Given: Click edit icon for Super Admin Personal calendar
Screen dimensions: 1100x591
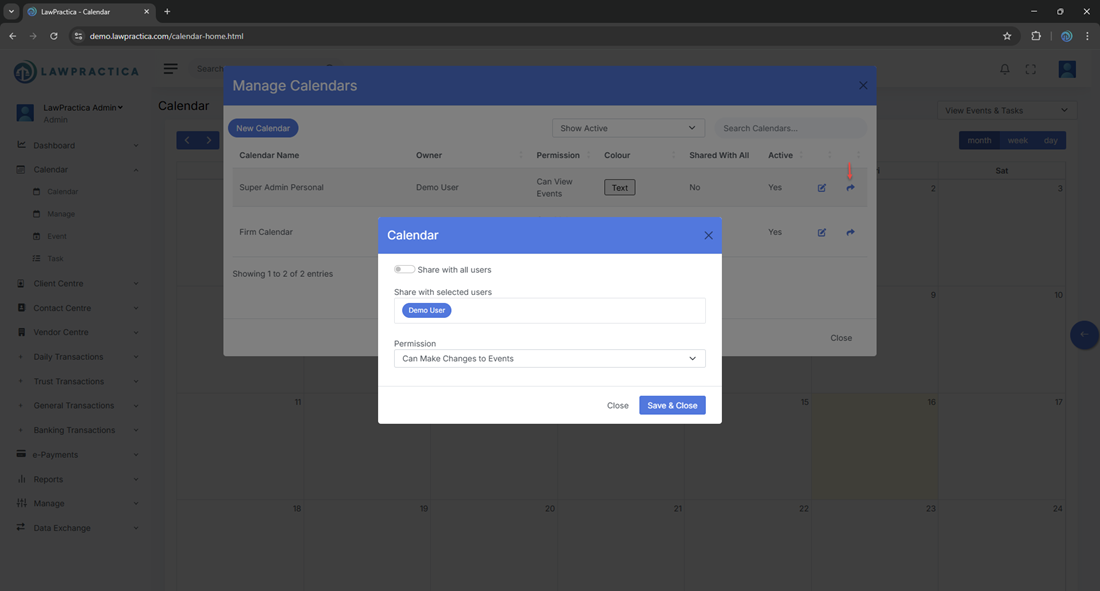Looking at the screenshot, I should coord(822,188).
